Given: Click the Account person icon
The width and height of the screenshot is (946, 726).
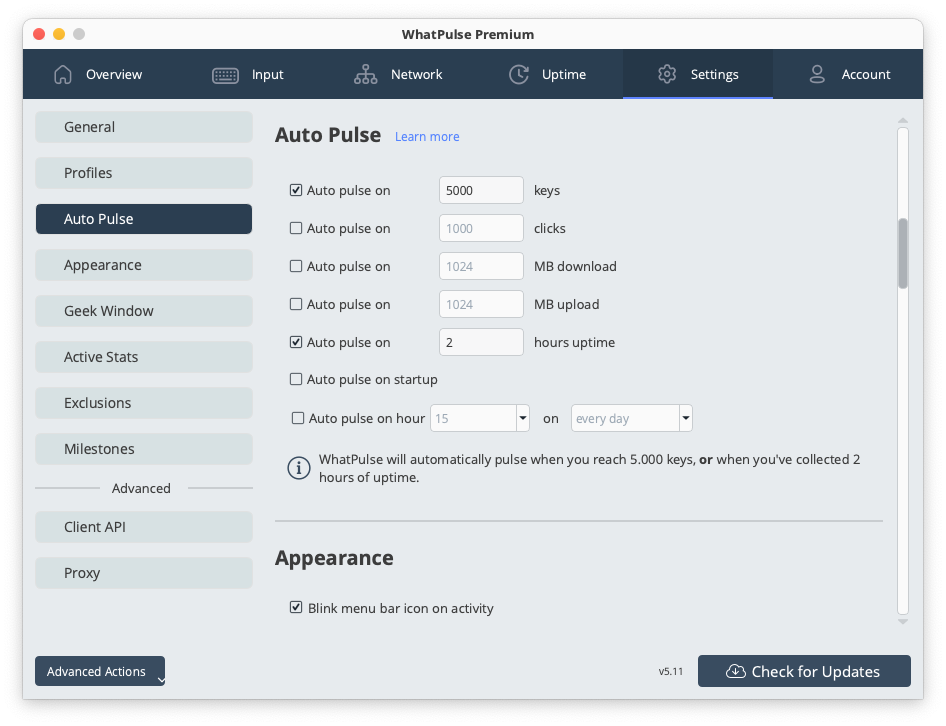Looking at the screenshot, I should click(x=817, y=74).
